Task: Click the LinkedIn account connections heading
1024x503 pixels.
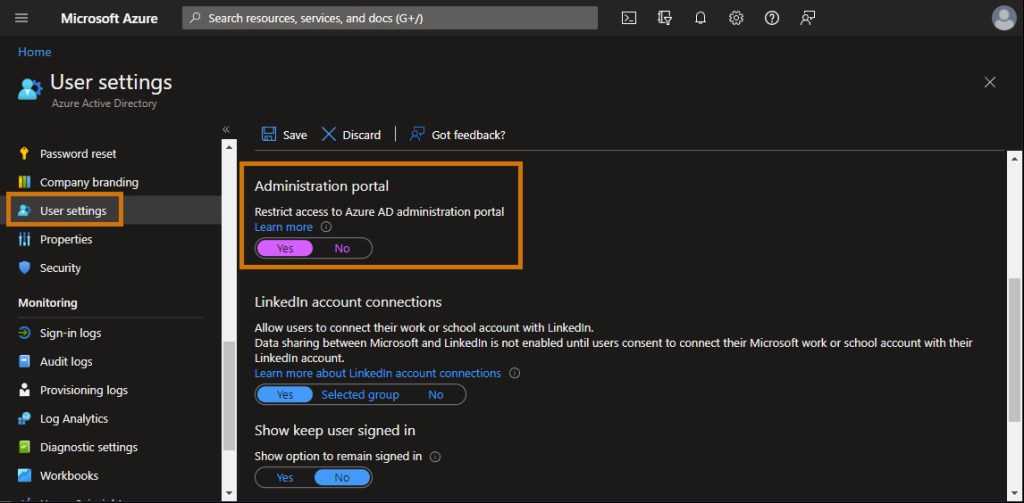Action: pyautogui.click(x=348, y=302)
